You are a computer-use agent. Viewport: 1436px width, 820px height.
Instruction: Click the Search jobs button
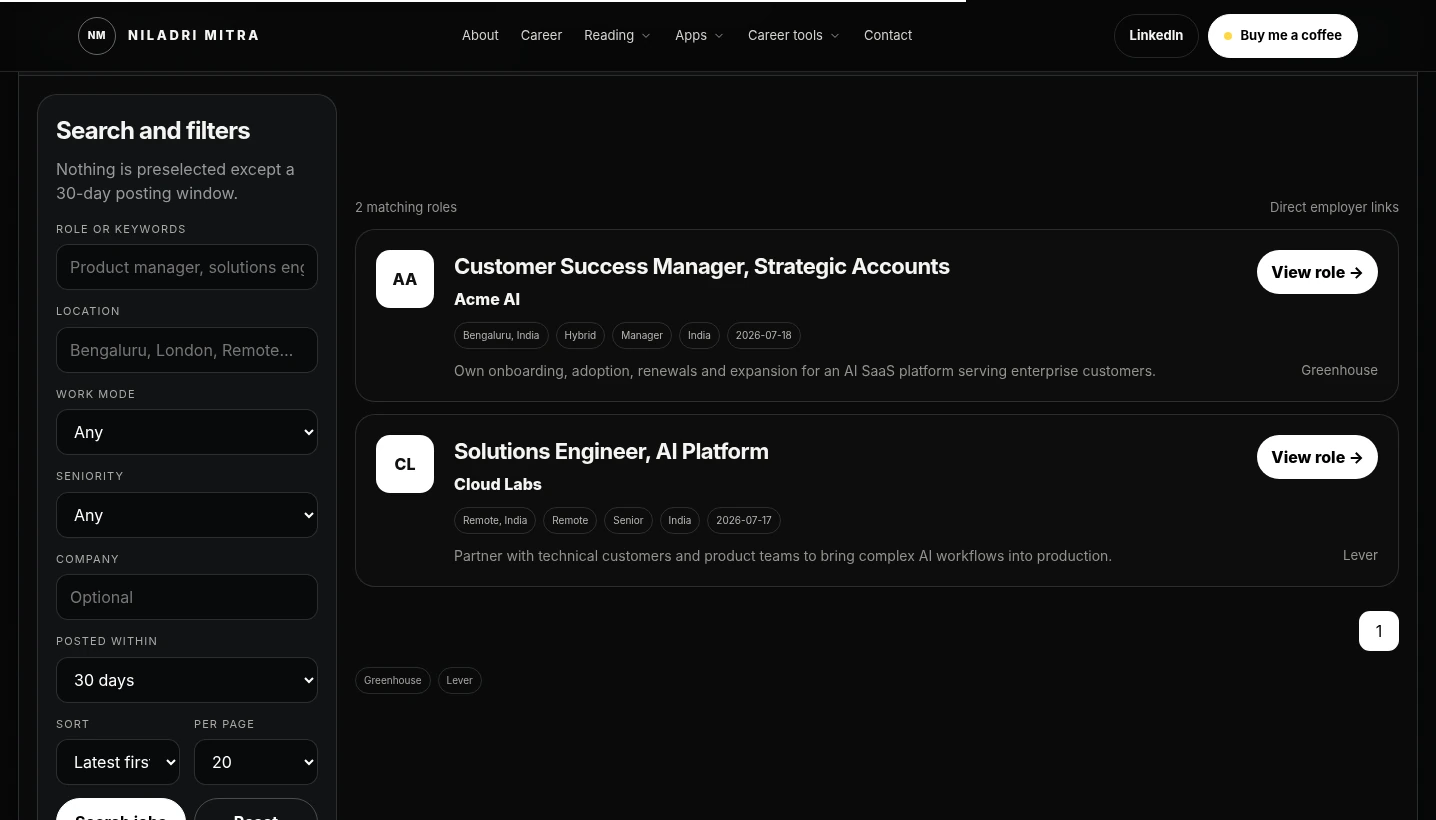[x=121, y=811]
